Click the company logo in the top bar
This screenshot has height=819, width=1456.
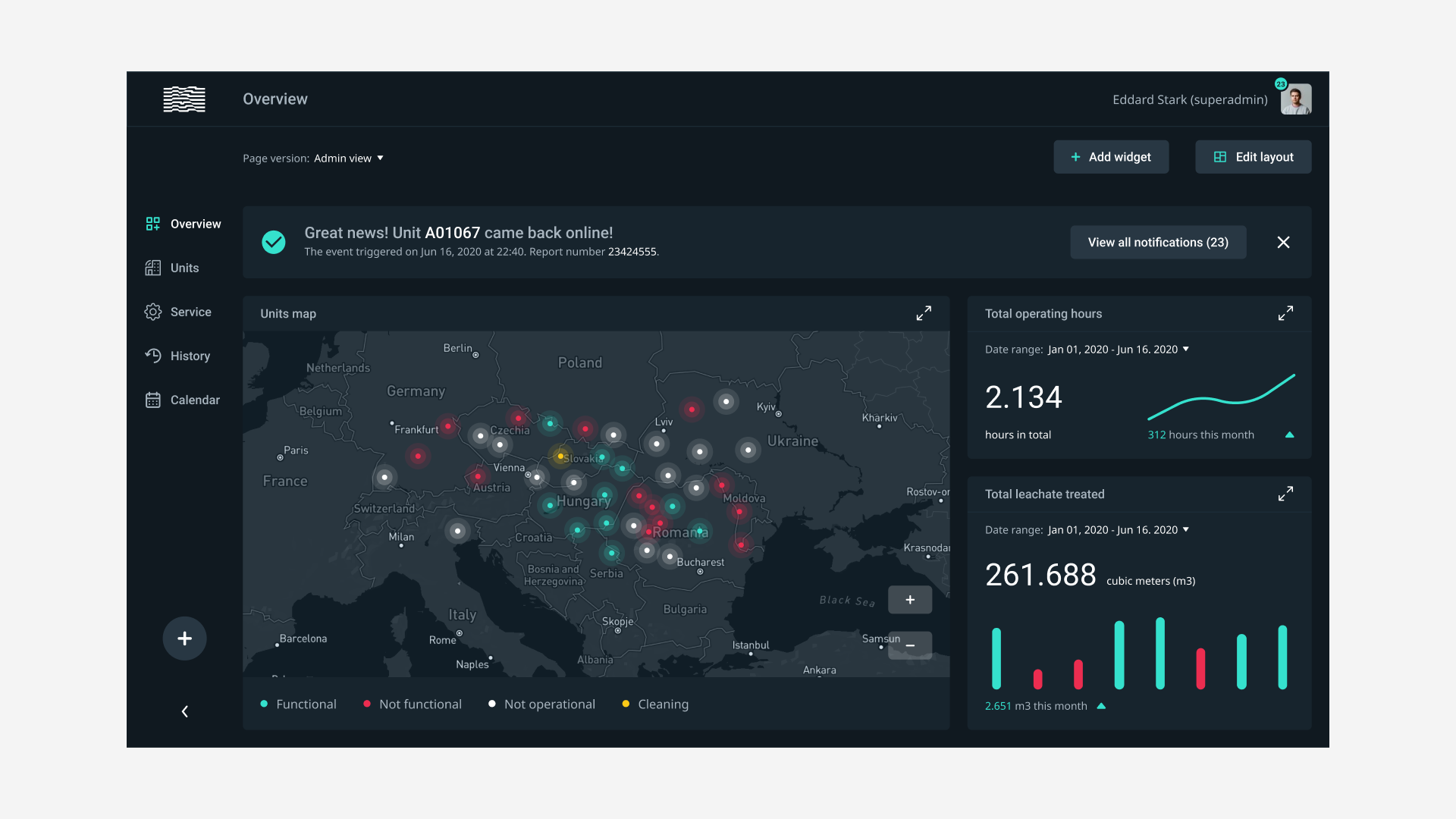click(184, 99)
